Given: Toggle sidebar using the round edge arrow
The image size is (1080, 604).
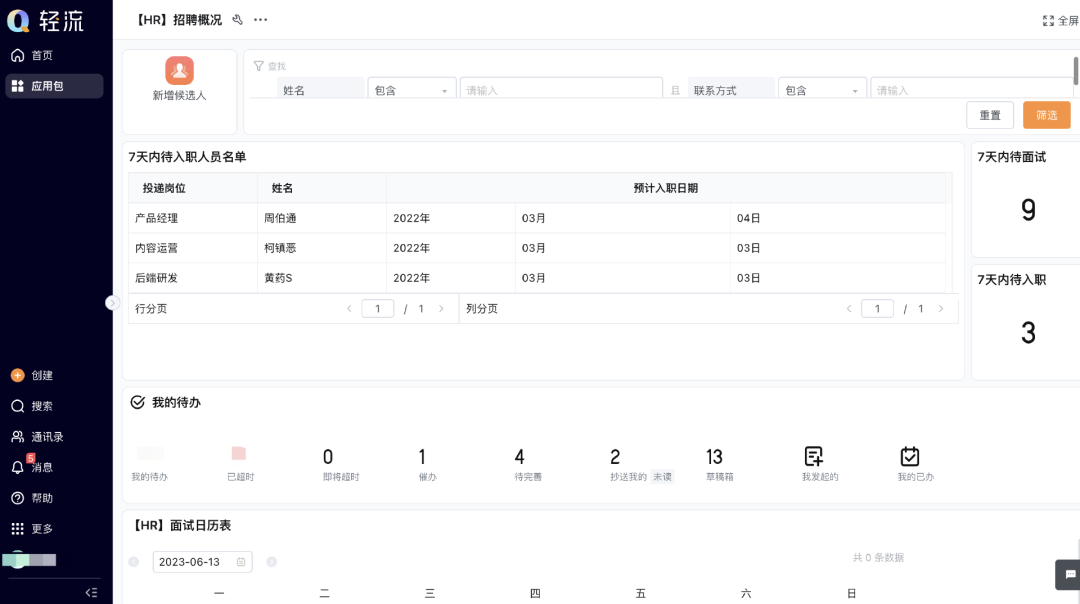Looking at the screenshot, I should pyautogui.click(x=112, y=302).
